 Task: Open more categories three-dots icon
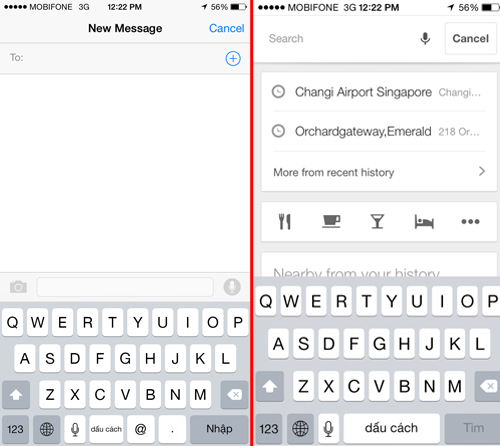[x=470, y=221]
